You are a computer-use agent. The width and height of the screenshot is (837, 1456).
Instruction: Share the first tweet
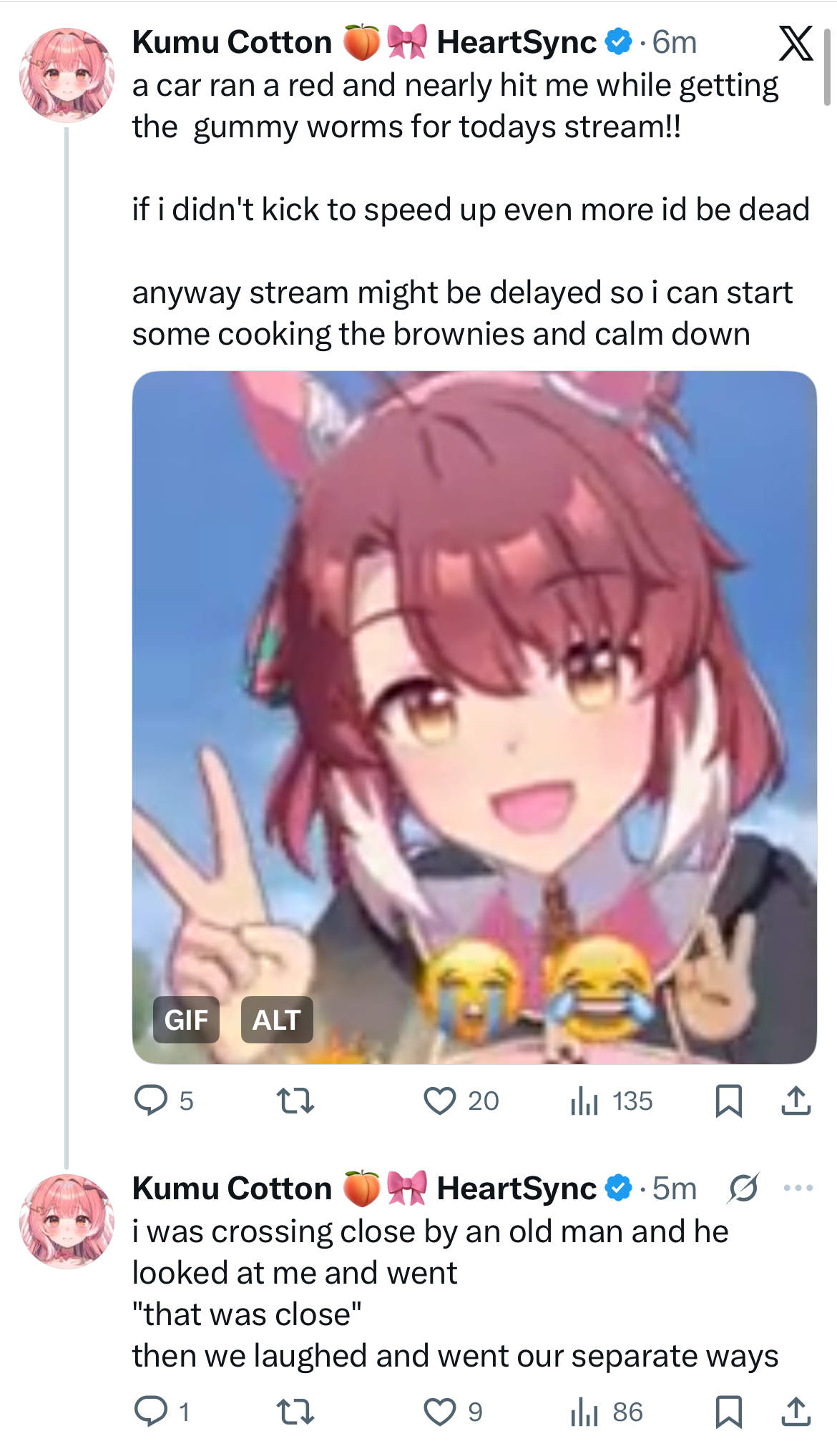[x=796, y=1101]
